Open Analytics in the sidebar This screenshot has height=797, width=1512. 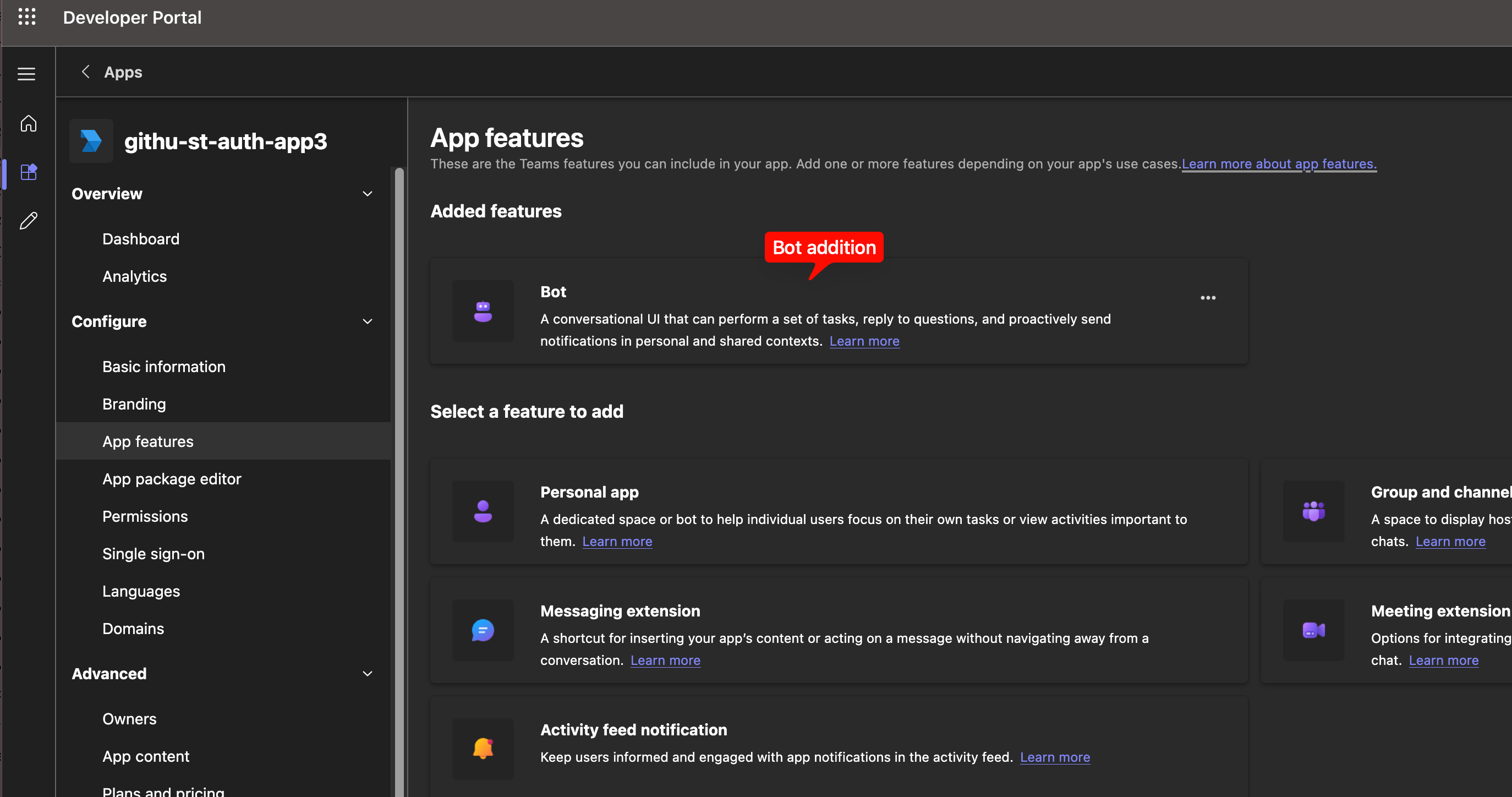(134, 276)
